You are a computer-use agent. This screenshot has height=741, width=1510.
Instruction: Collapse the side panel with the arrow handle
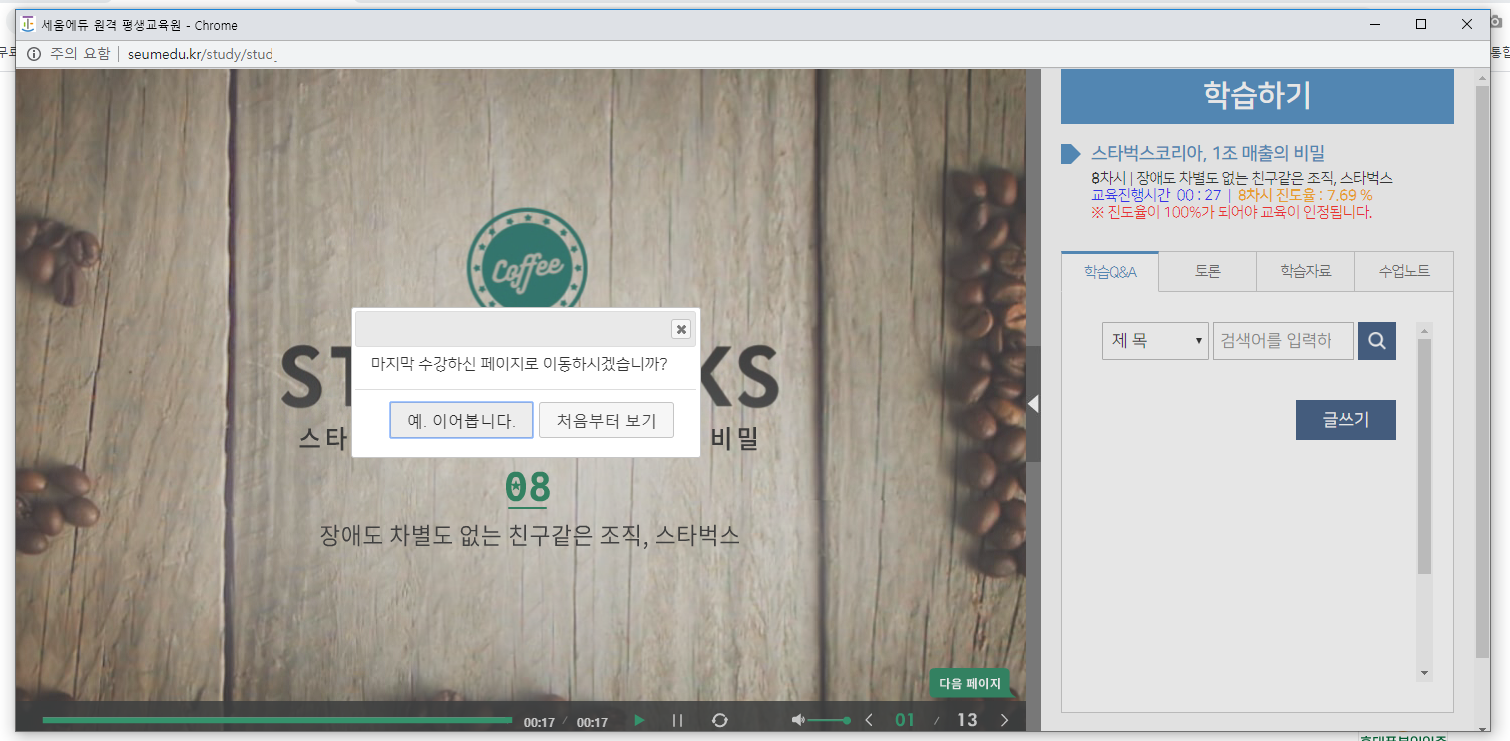tap(1033, 403)
